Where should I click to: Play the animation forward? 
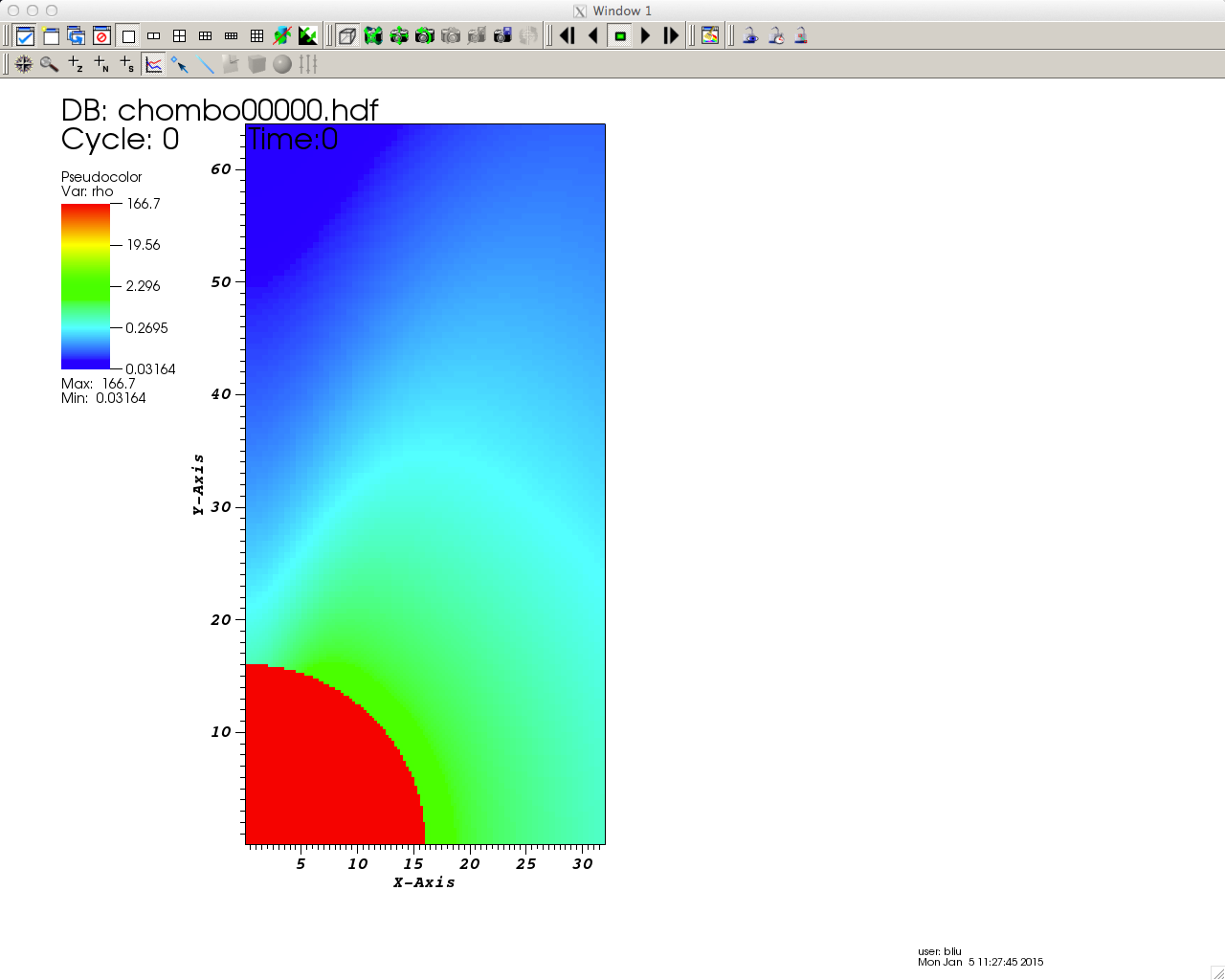(x=646, y=36)
